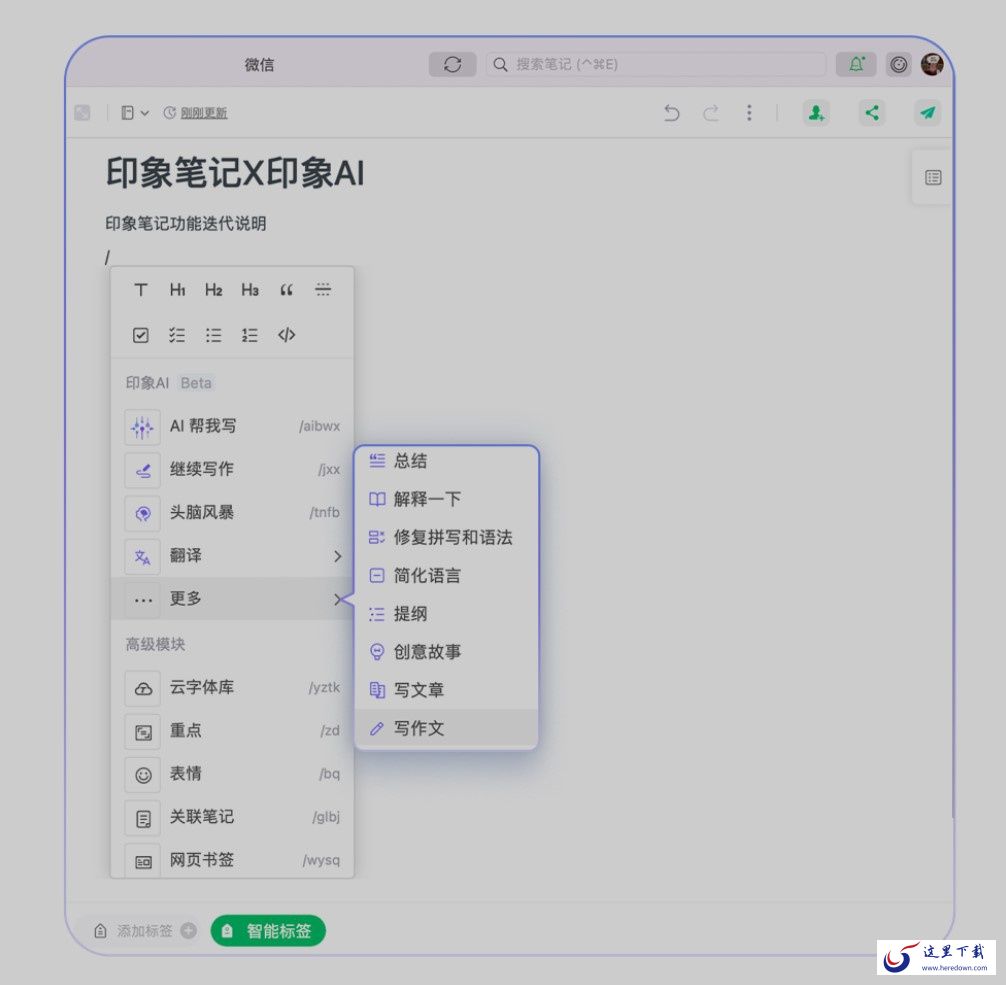Screen dimensions: 1006x985
Task: Open the outline panel icon at right
Action: click(x=933, y=178)
